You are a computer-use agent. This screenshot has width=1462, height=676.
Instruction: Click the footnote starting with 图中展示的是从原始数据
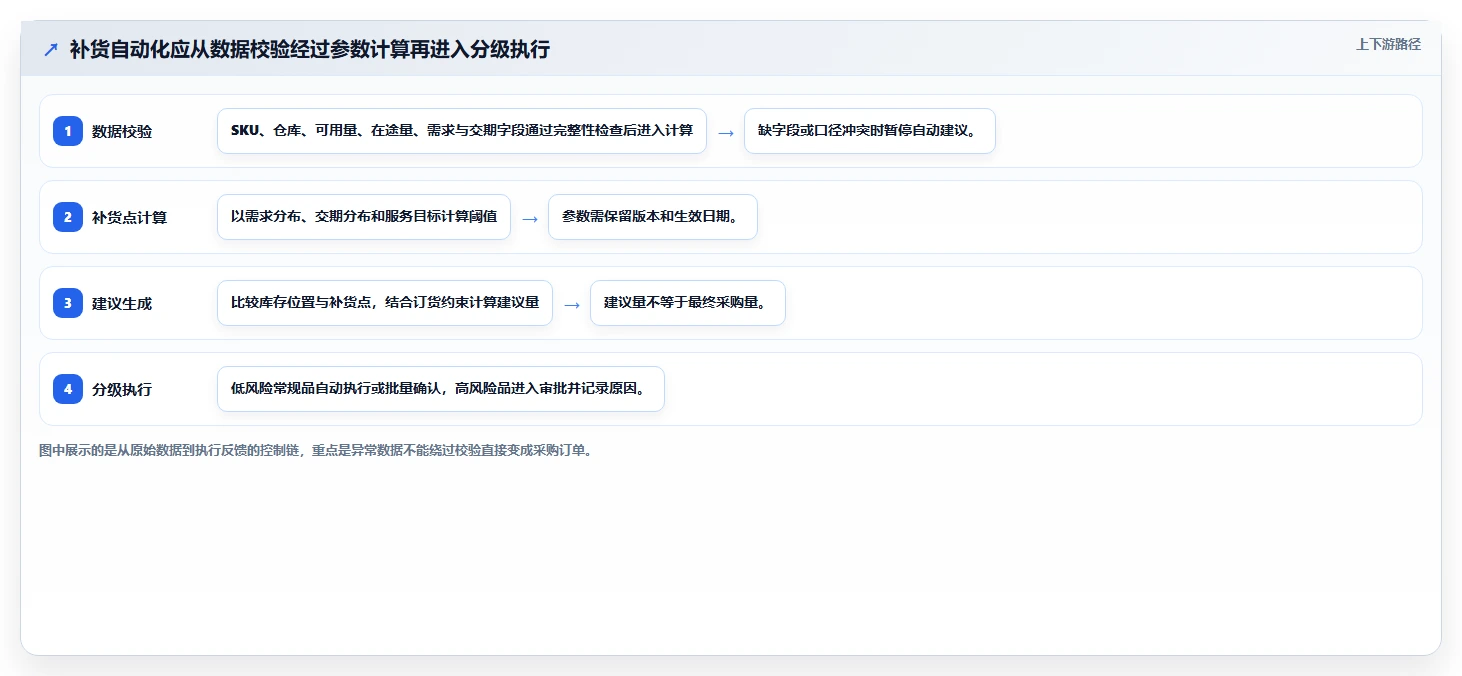(x=316, y=451)
